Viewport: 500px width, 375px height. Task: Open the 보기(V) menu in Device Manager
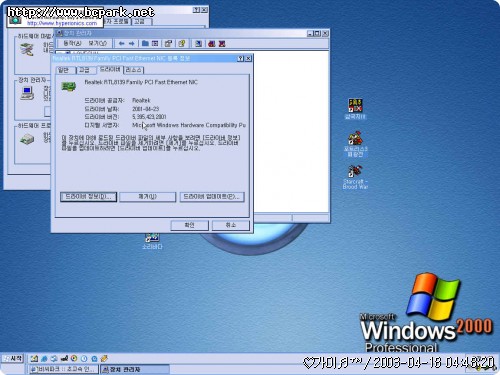click(x=97, y=43)
